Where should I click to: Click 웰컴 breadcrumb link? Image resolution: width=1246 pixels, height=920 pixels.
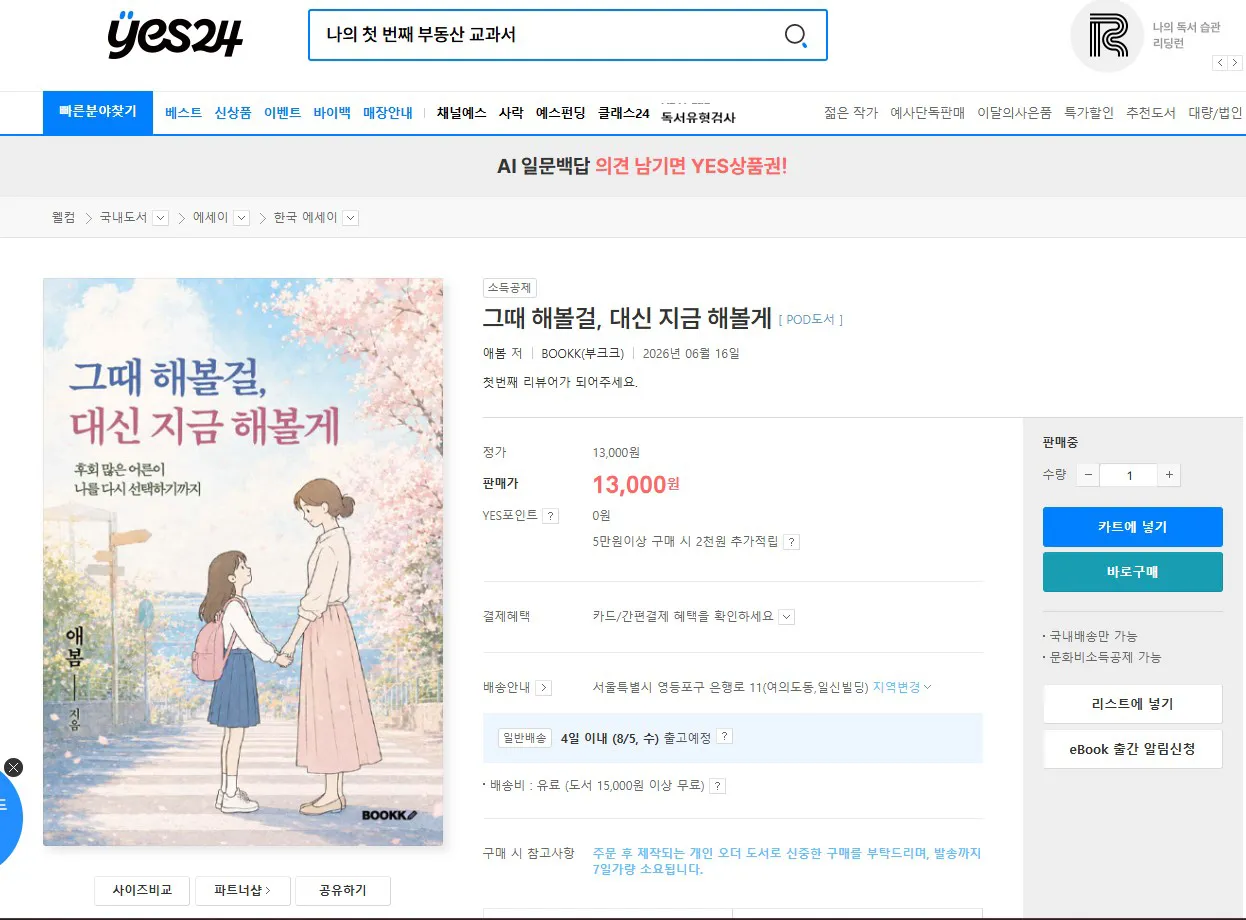tap(63, 217)
